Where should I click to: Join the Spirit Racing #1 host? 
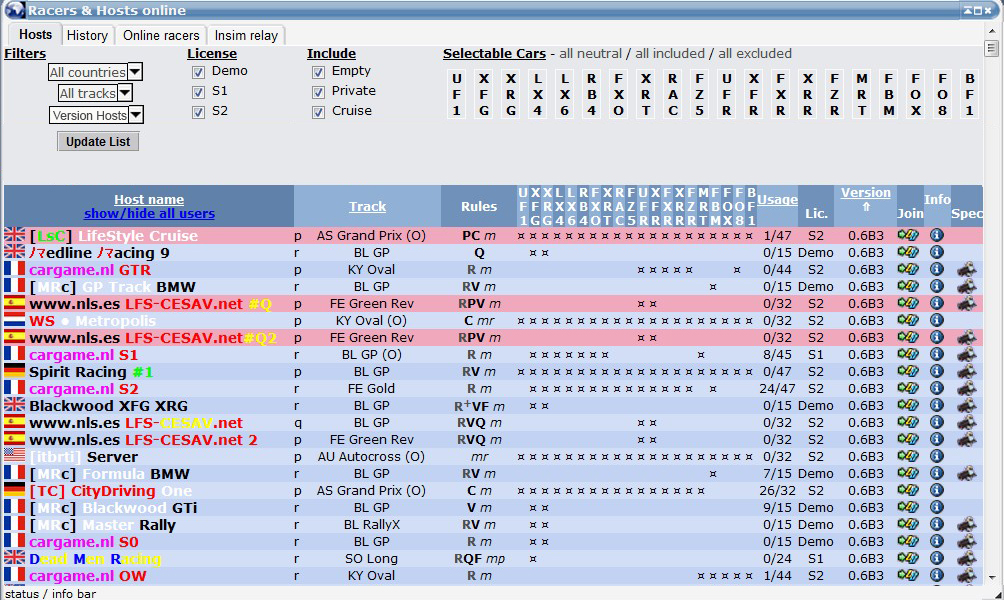pos(908,371)
